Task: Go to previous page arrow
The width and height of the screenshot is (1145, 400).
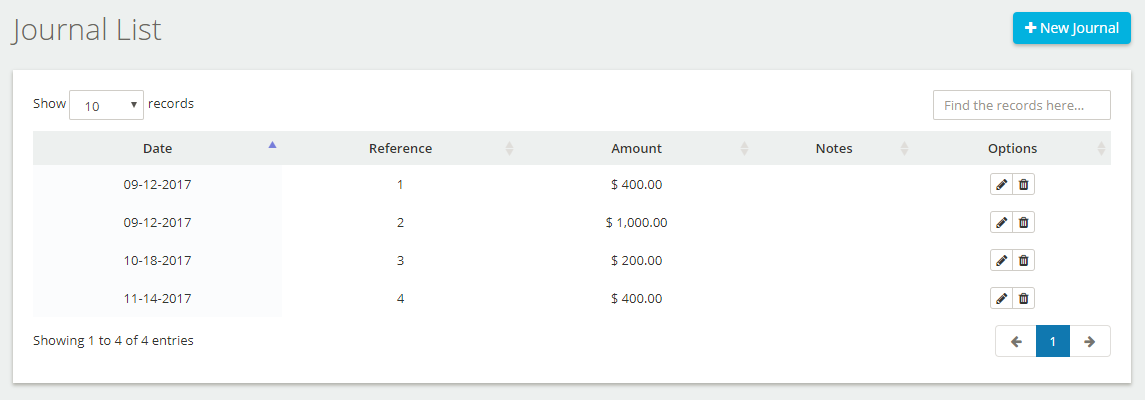Action: coord(1016,342)
